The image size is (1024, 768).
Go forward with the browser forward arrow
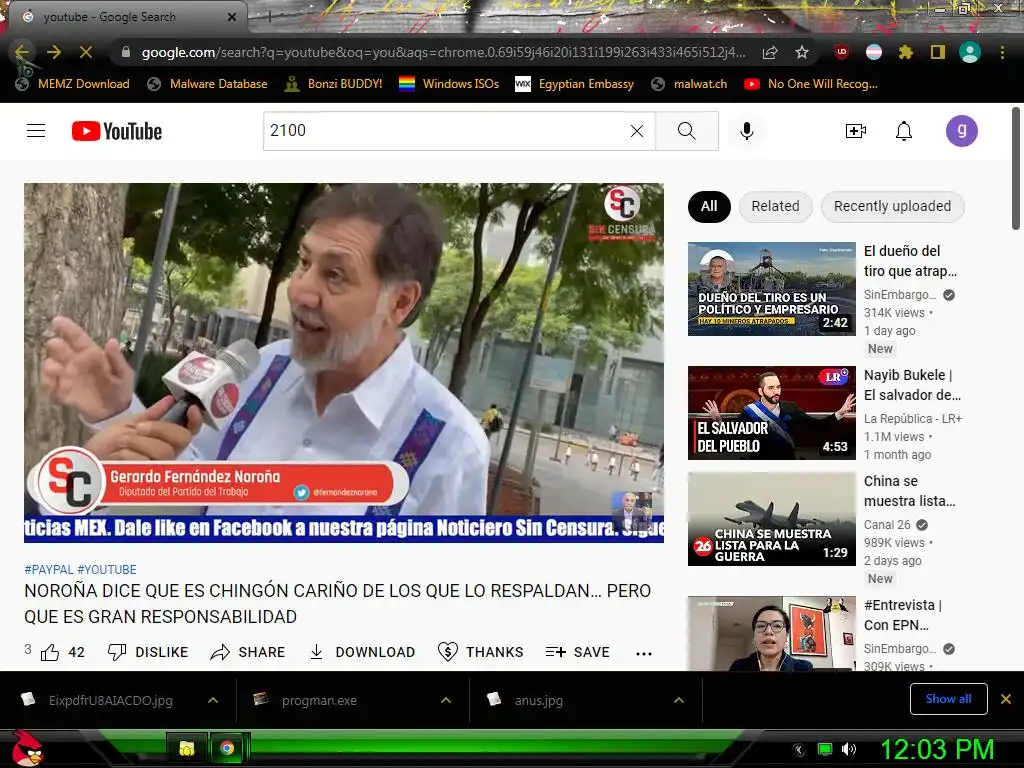tap(54, 52)
